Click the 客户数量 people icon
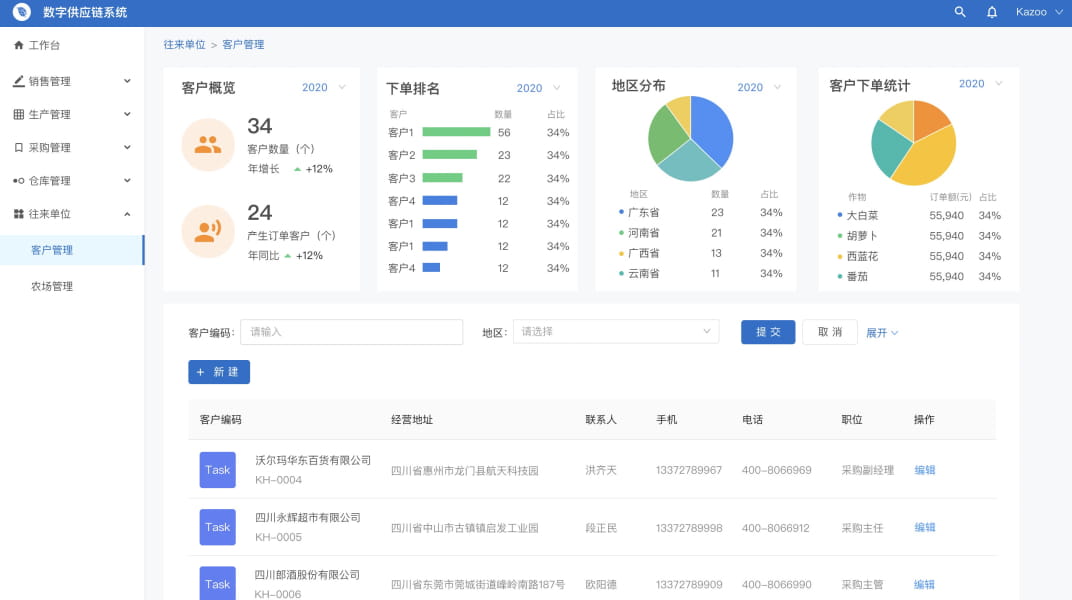 point(208,144)
